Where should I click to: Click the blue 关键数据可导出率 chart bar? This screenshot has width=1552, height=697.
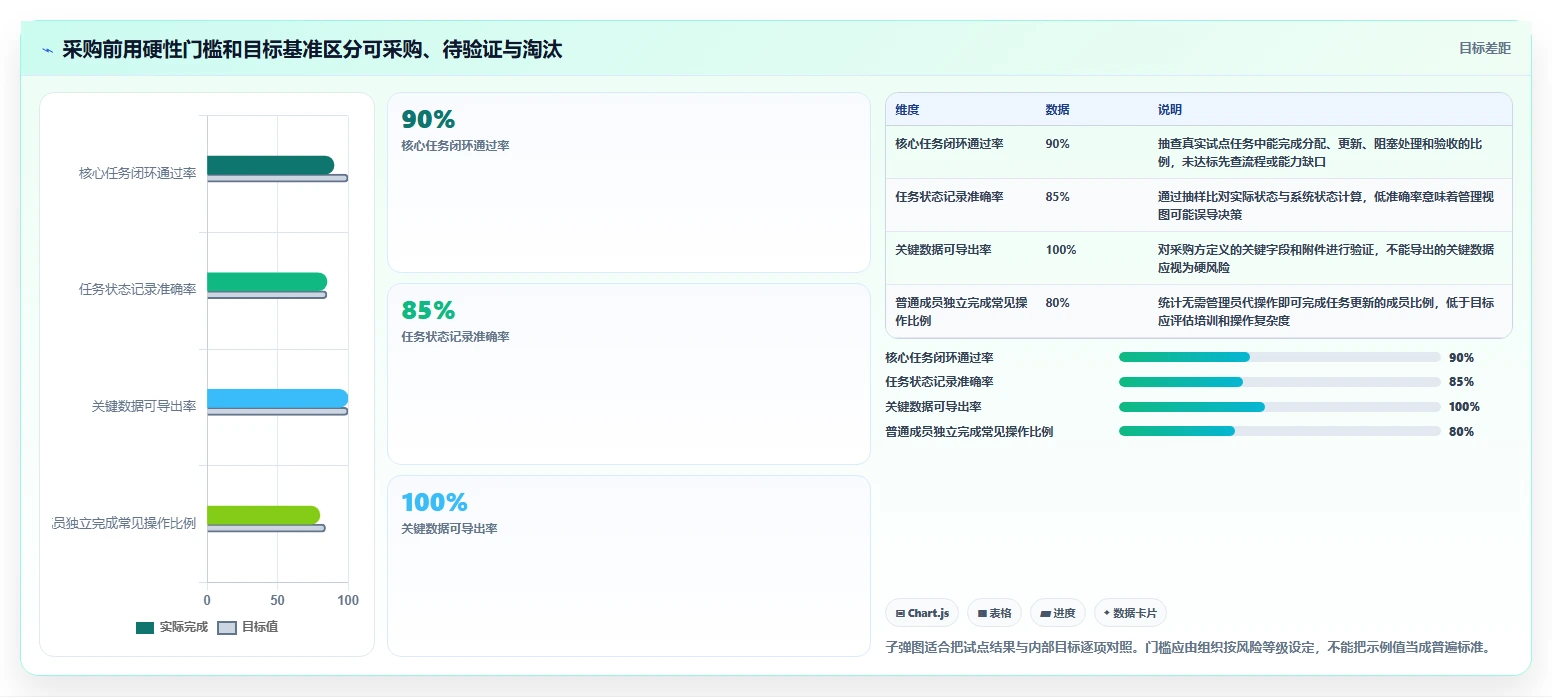(x=277, y=398)
